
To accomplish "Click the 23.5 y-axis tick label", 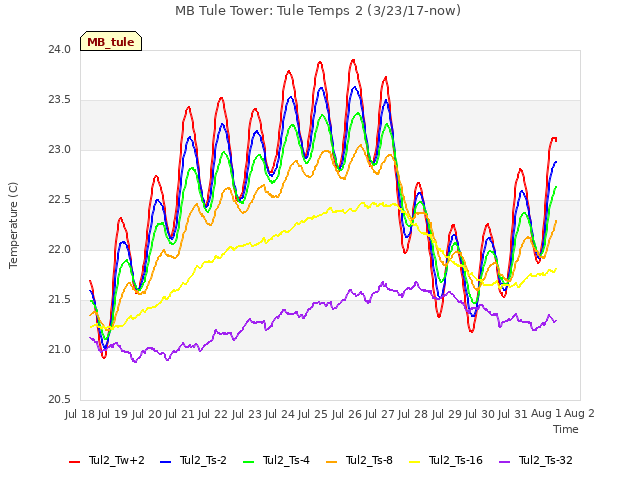I will pyautogui.click(x=60, y=100).
